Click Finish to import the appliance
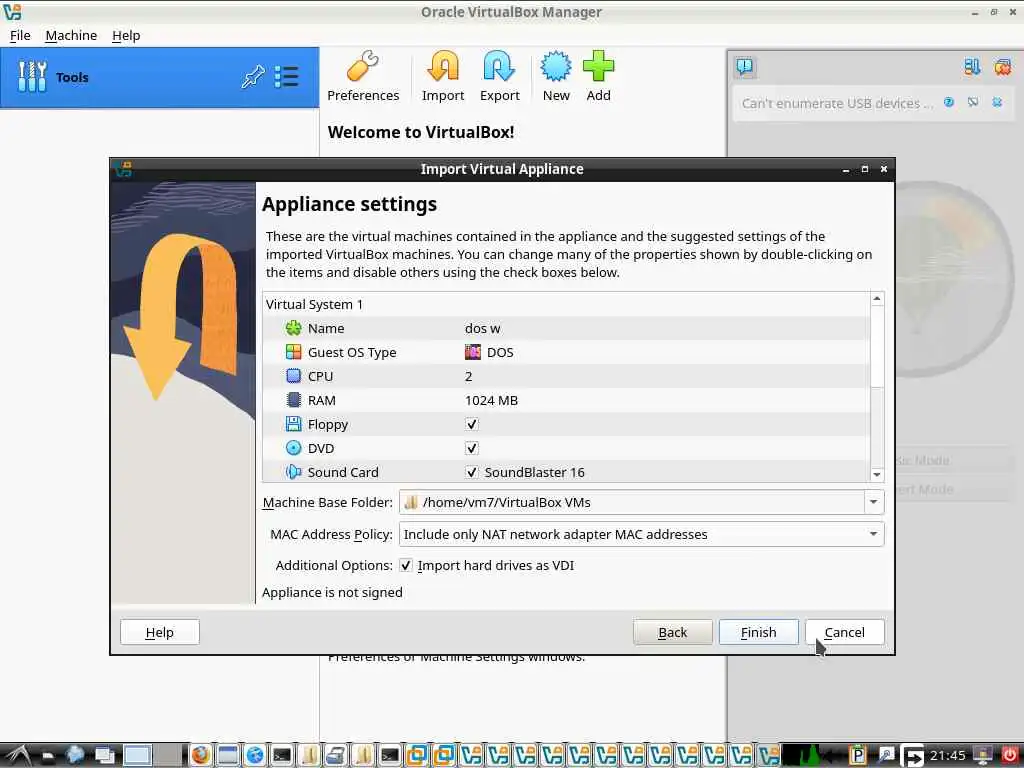1024x768 pixels. click(758, 632)
